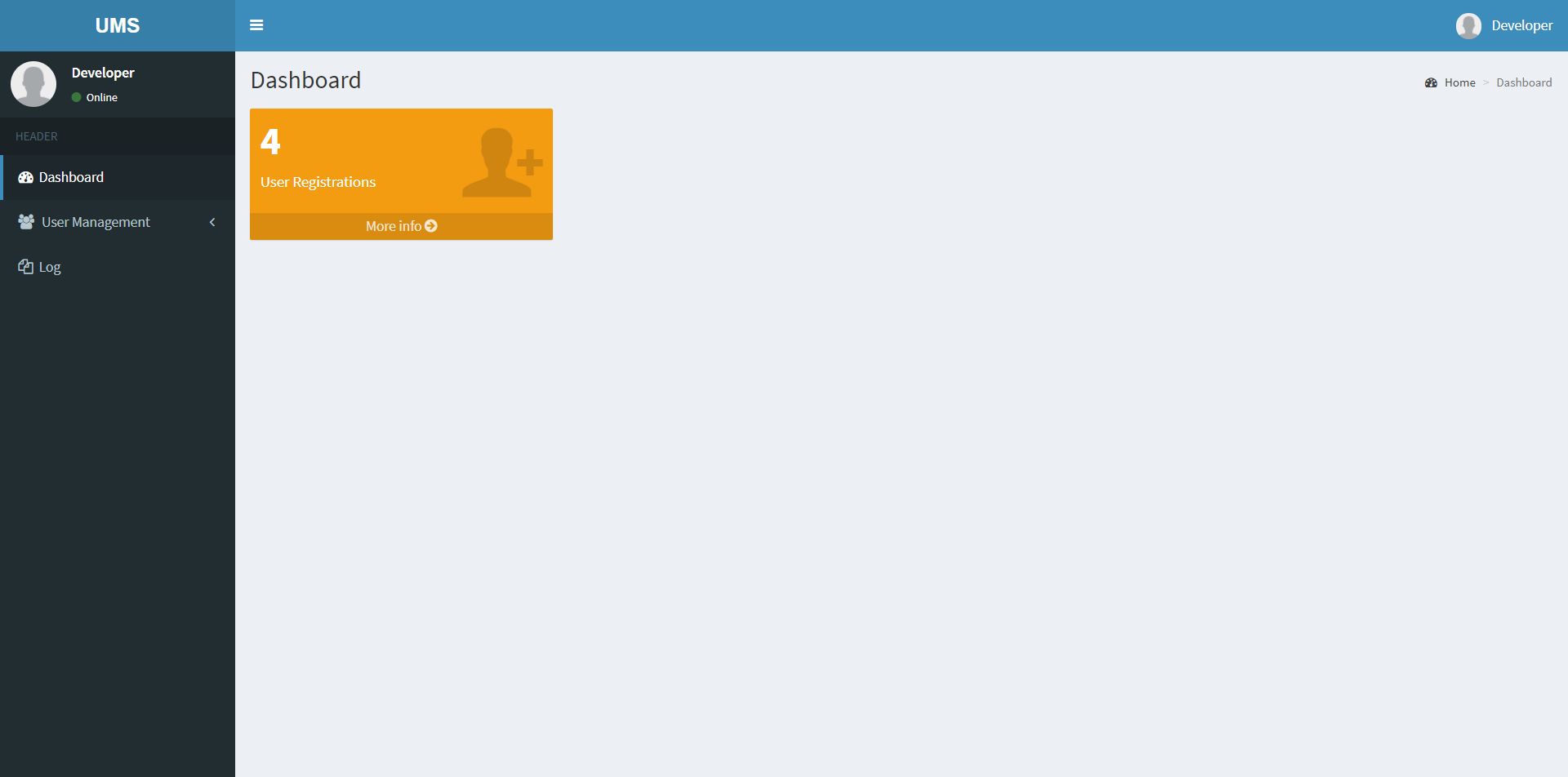Viewport: 1568px width, 777px height.
Task: Select the Dashboard speedometer icon in sidebar
Action: coord(25,177)
